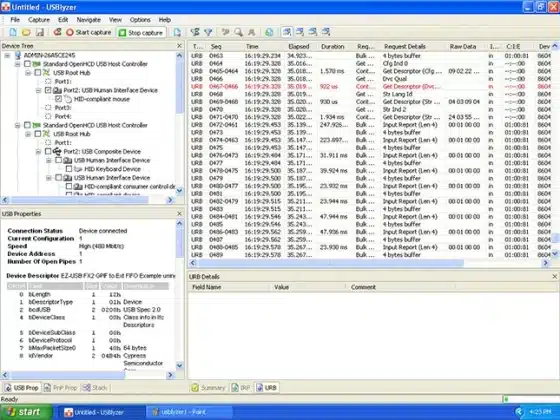
Task: Select window layout 2 toolbar icon
Action: coord(300,32)
